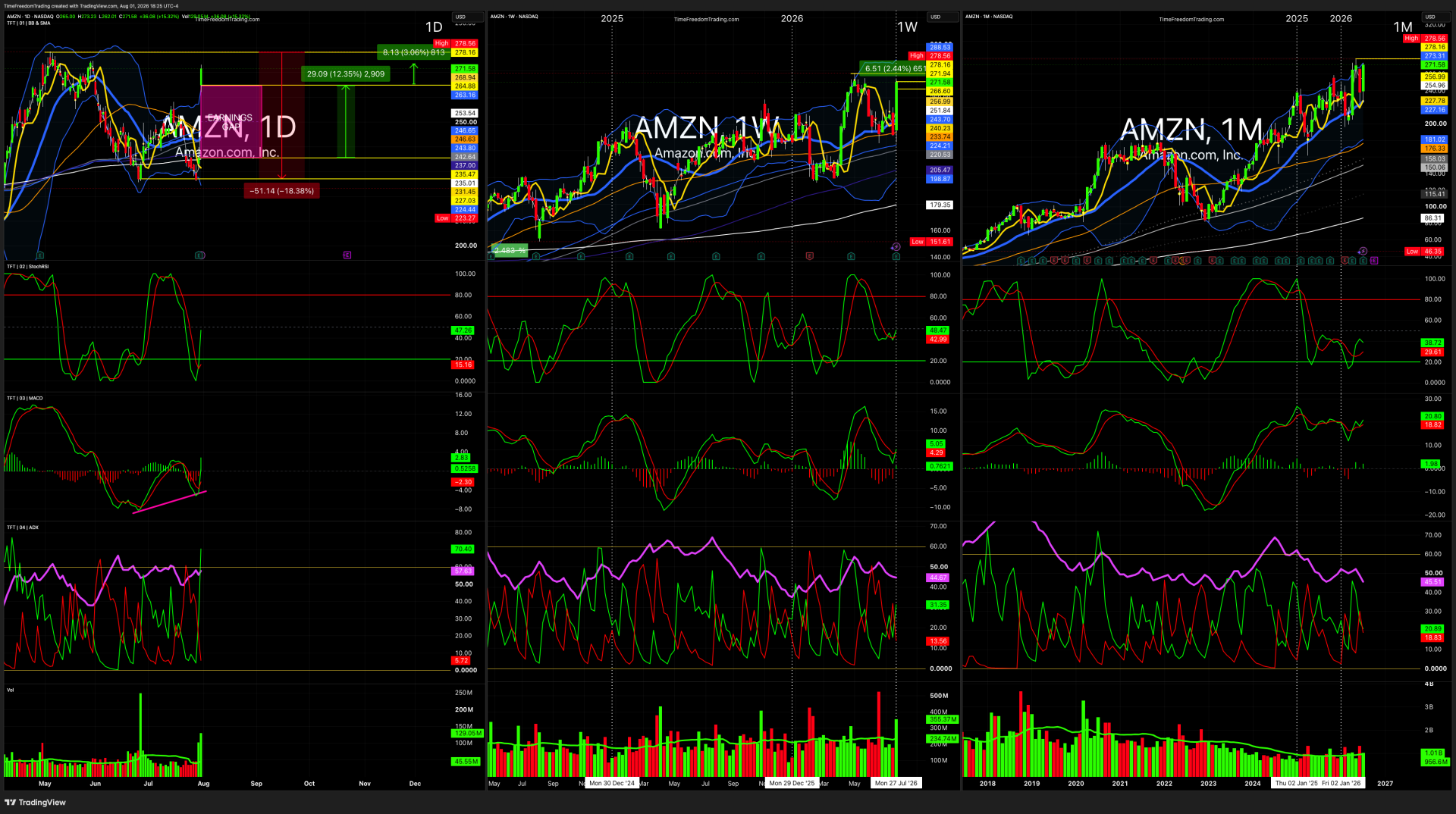This screenshot has width=1456, height=814.
Task: Click the 8.13 (3.06%) 813 measurement label
Action: point(414,52)
